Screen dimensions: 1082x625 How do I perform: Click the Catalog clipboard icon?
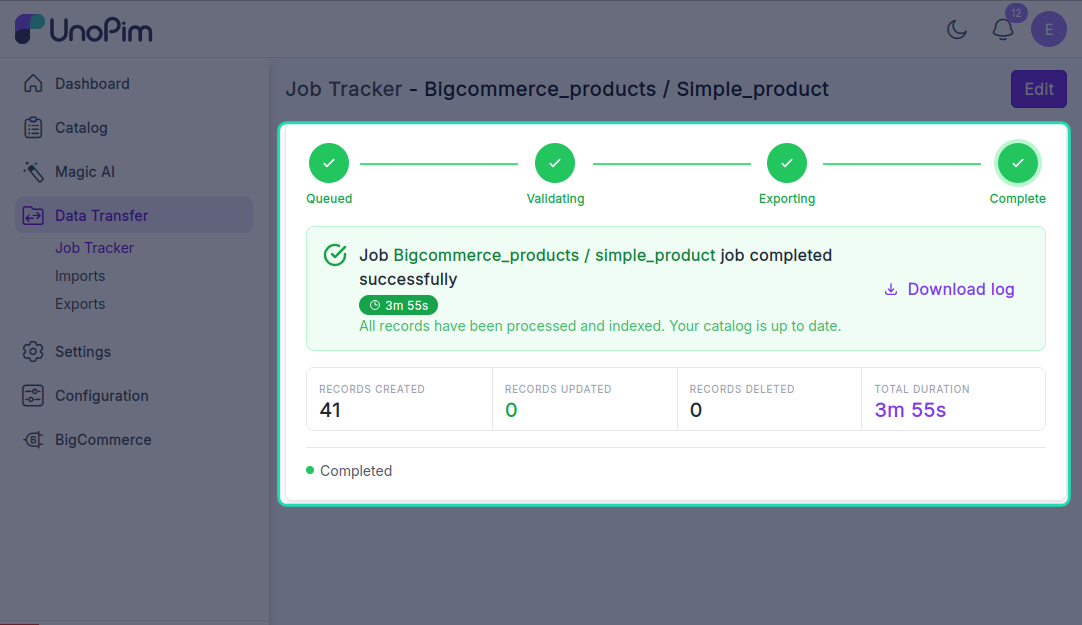(33, 128)
